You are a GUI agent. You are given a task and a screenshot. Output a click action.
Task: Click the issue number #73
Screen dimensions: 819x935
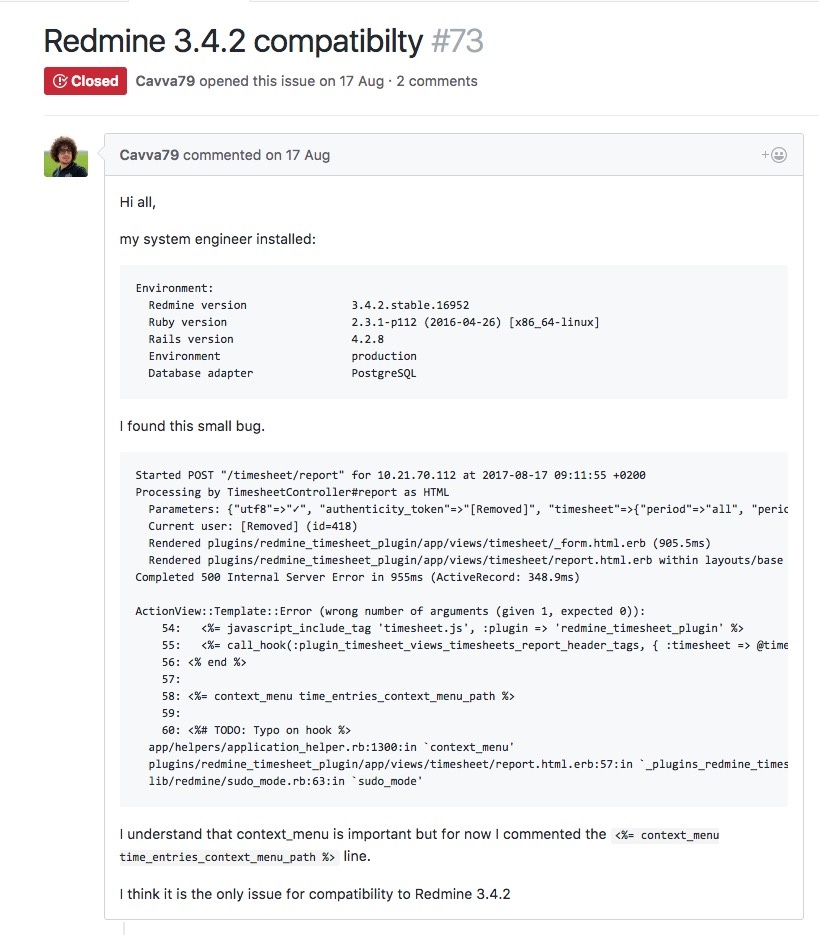(x=457, y=41)
